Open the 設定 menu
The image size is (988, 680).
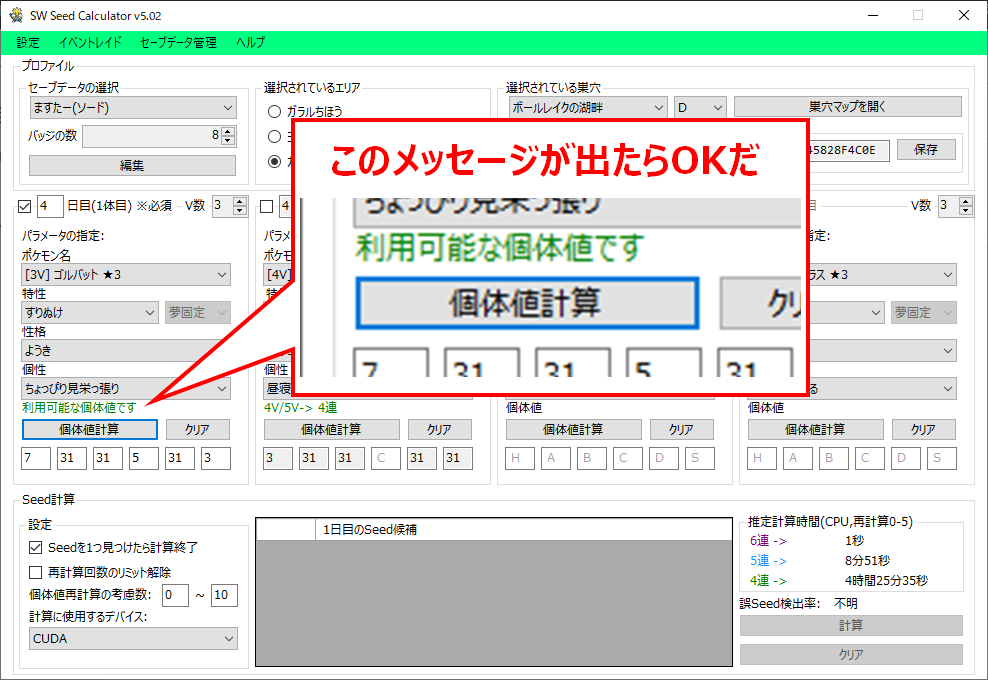click(x=28, y=42)
